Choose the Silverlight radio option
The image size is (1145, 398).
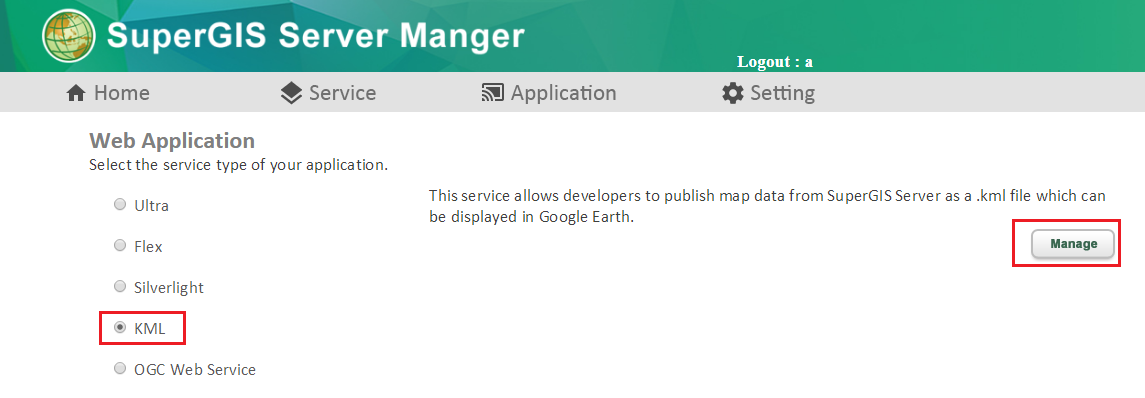tap(120, 287)
